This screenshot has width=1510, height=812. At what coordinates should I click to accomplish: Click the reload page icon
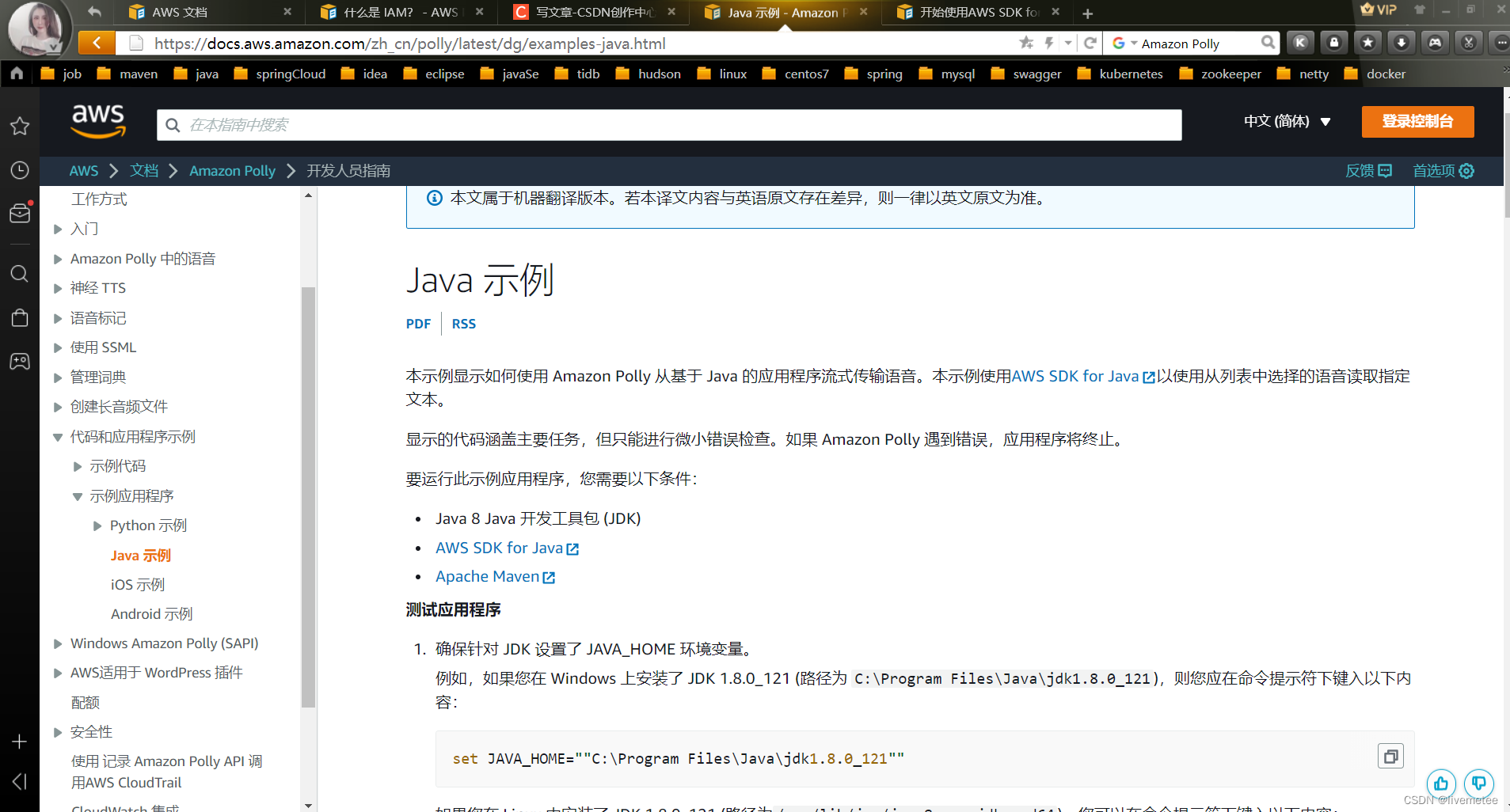tap(1090, 43)
